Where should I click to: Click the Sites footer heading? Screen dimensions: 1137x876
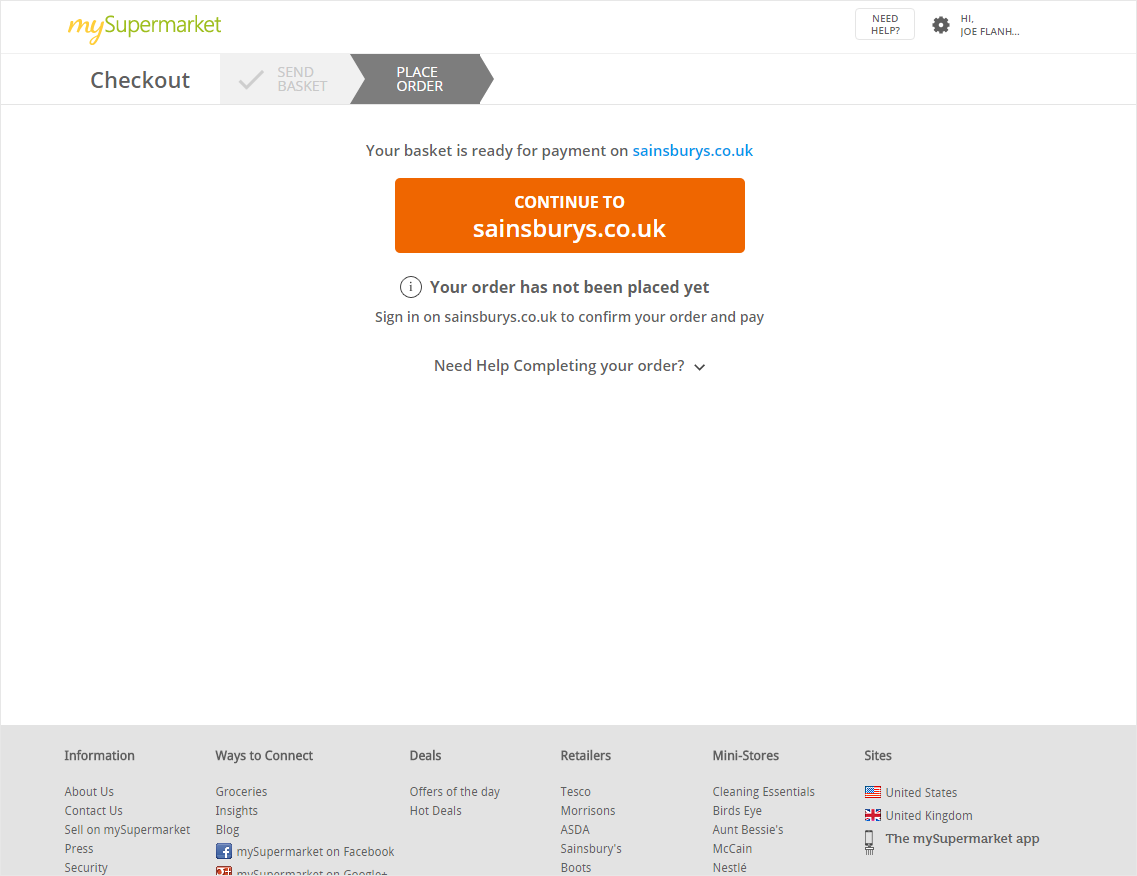pyautogui.click(x=877, y=756)
